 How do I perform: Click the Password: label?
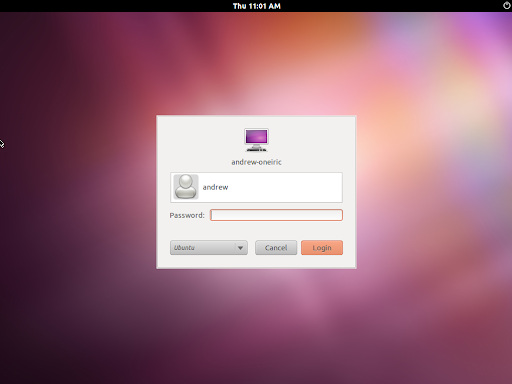[x=187, y=215]
